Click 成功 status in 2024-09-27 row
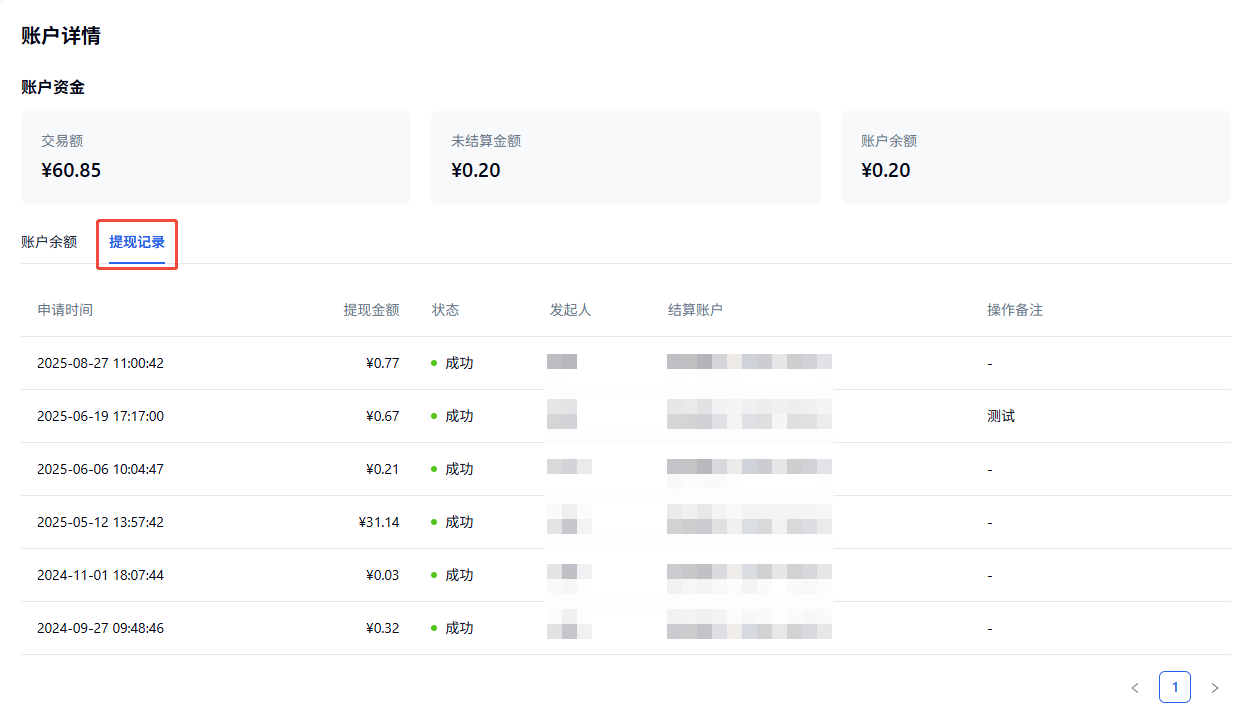 click(x=459, y=628)
